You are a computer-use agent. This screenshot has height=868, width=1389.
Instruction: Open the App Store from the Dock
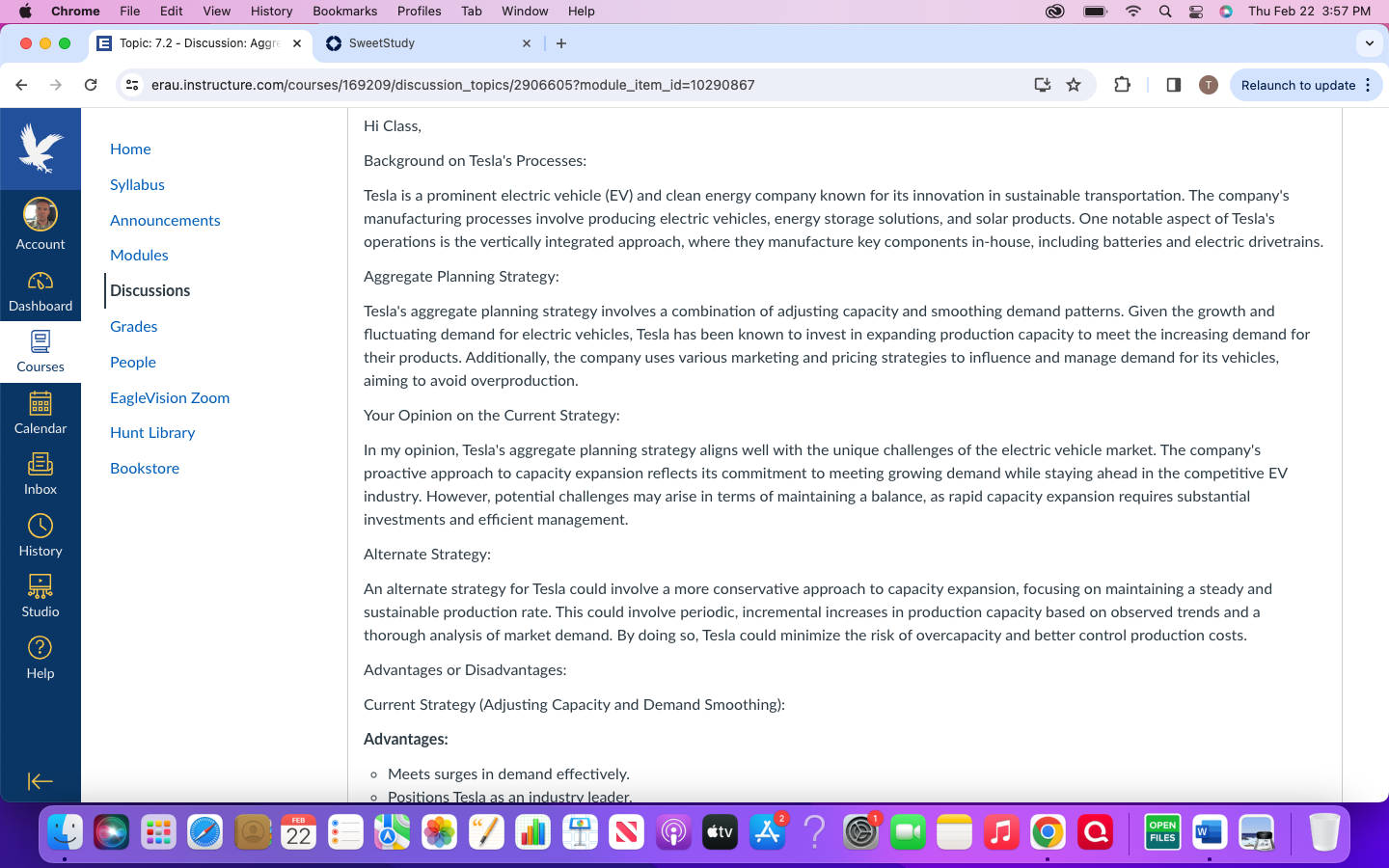[x=767, y=832]
